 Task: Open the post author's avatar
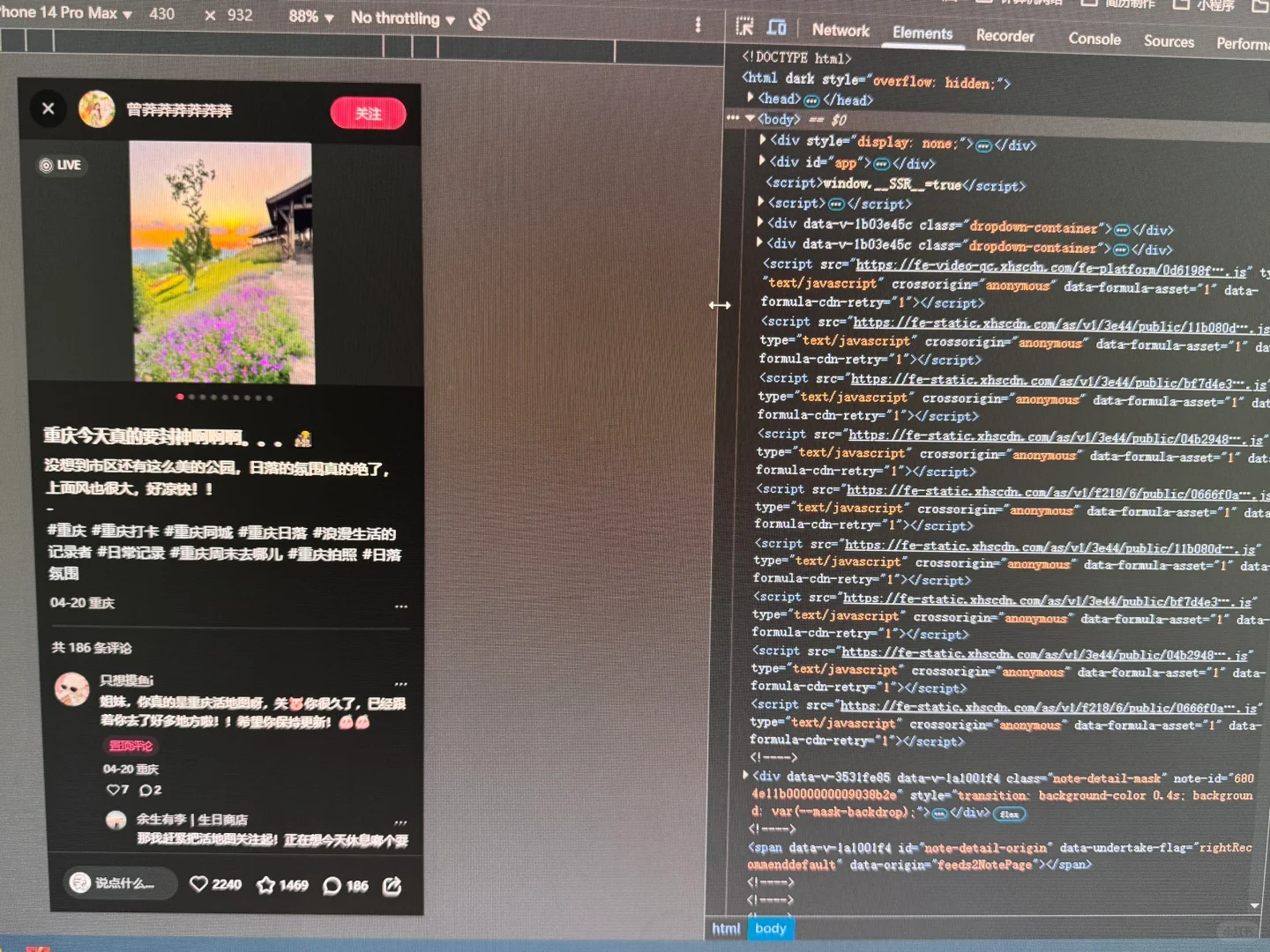coord(97,109)
